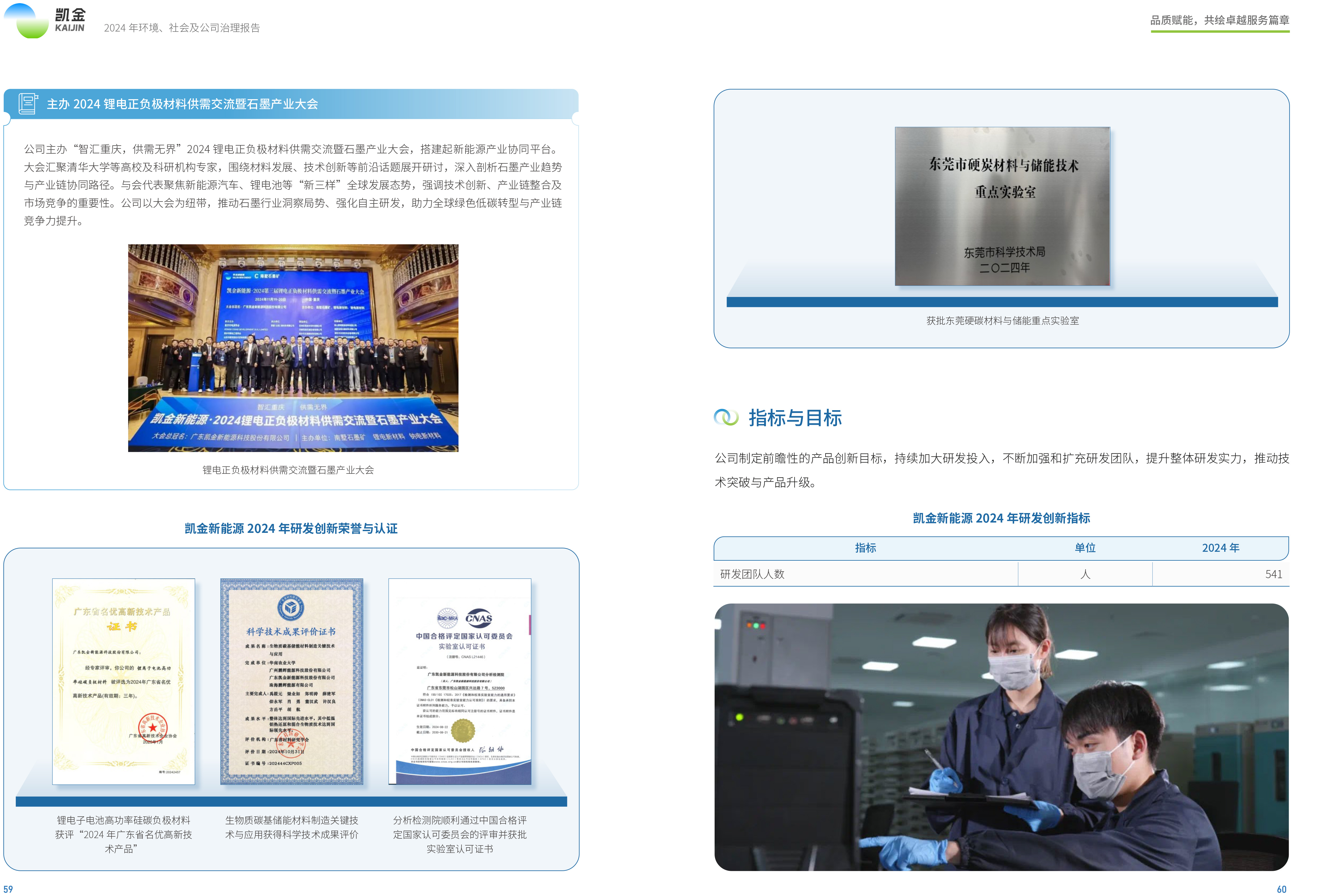Open the conference group photo

(293, 348)
